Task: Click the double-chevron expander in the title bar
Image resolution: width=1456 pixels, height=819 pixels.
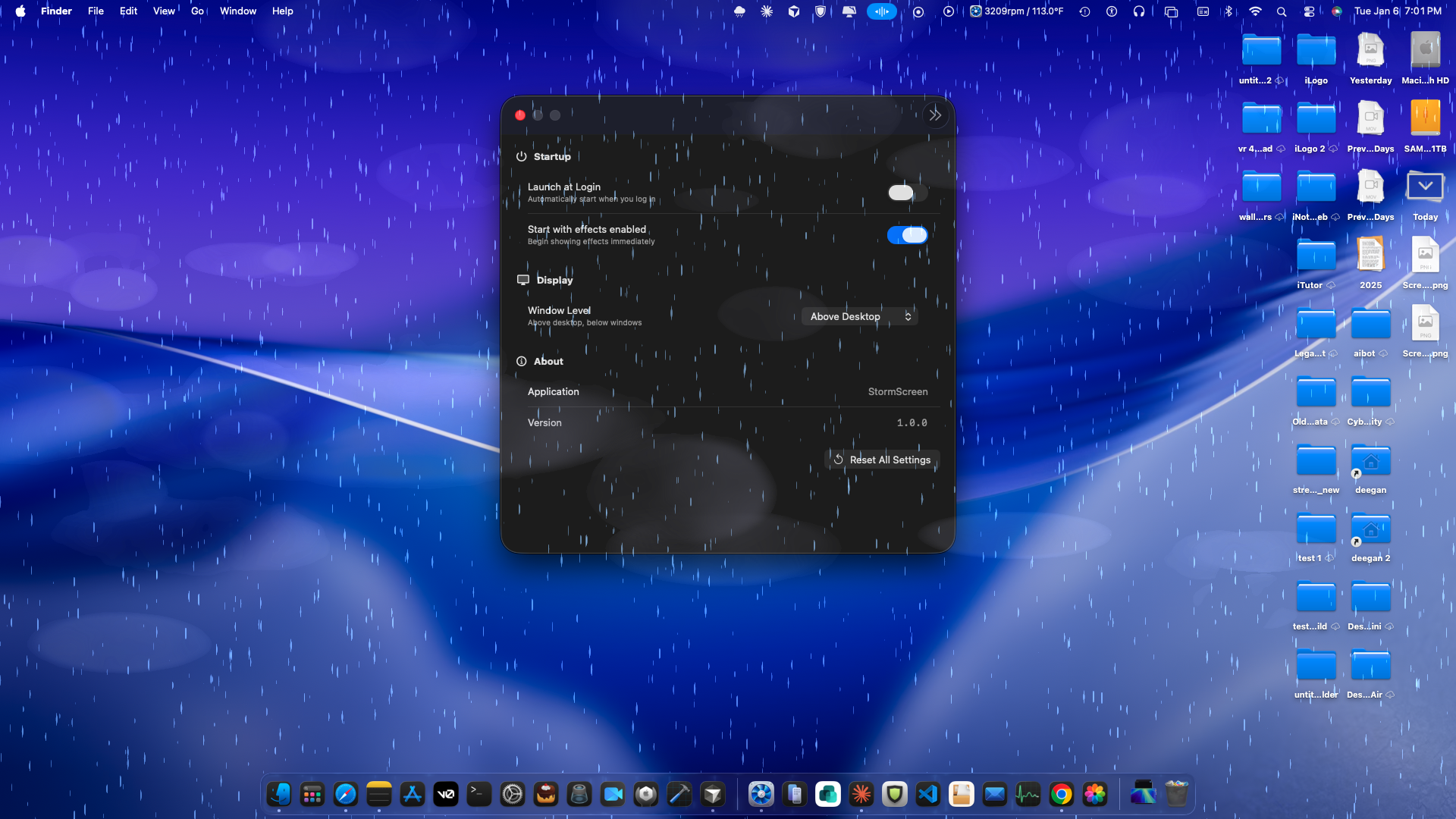Action: pos(935,115)
